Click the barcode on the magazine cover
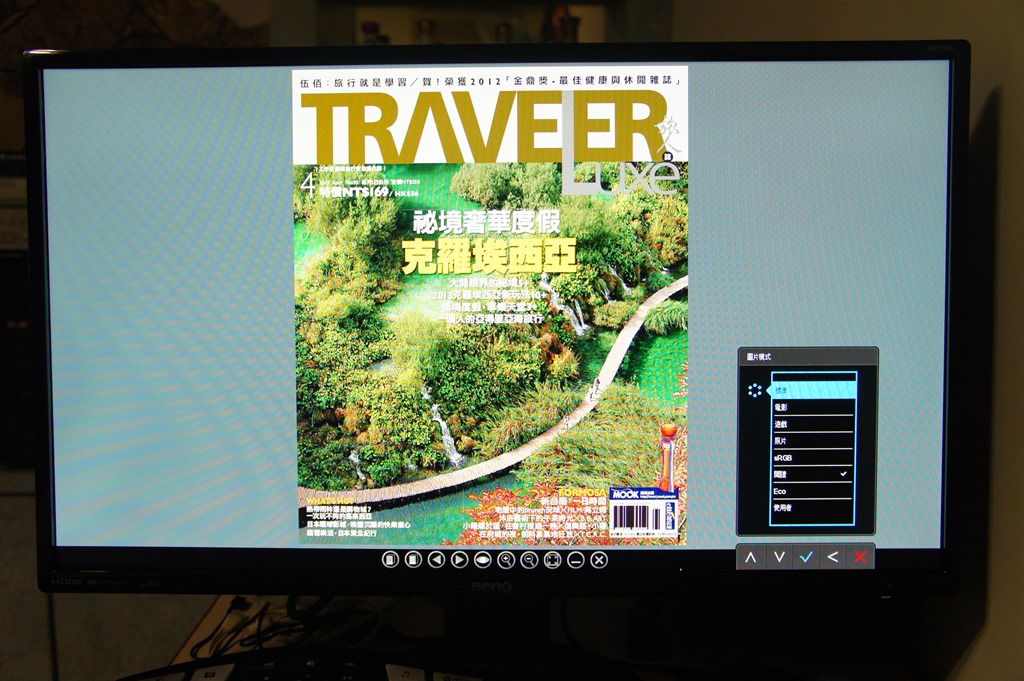 click(637, 518)
